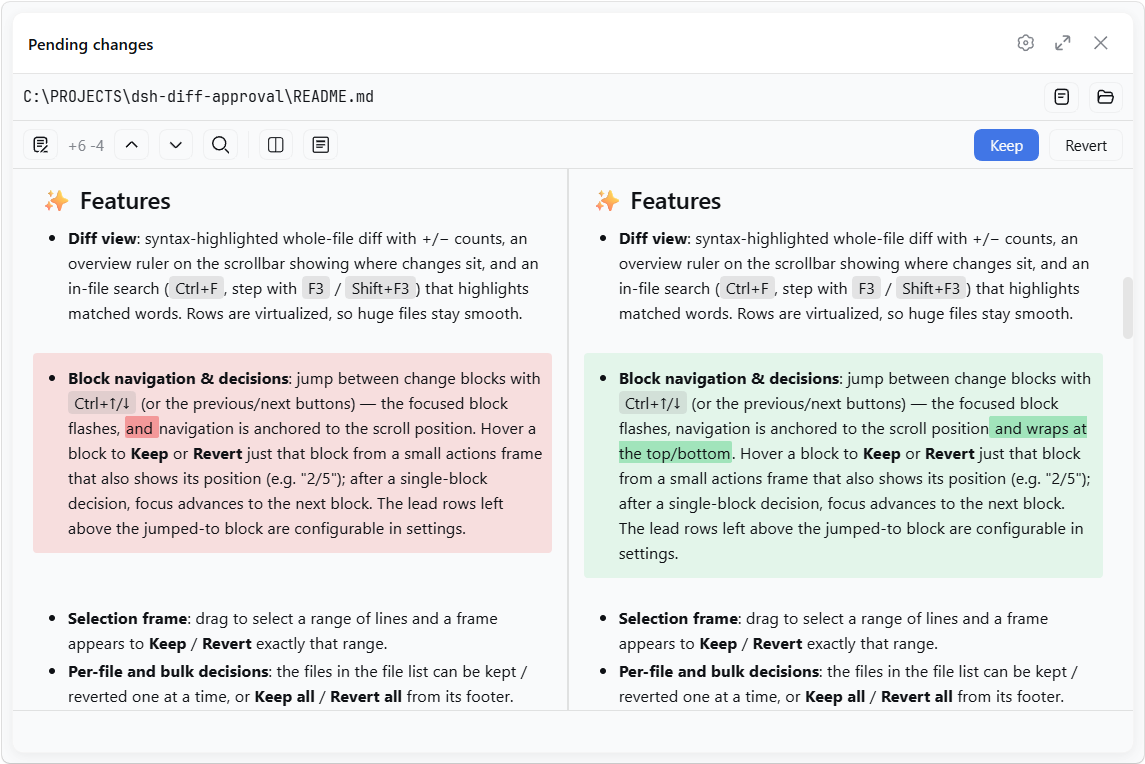Jump to the next change block

(x=176, y=145)
